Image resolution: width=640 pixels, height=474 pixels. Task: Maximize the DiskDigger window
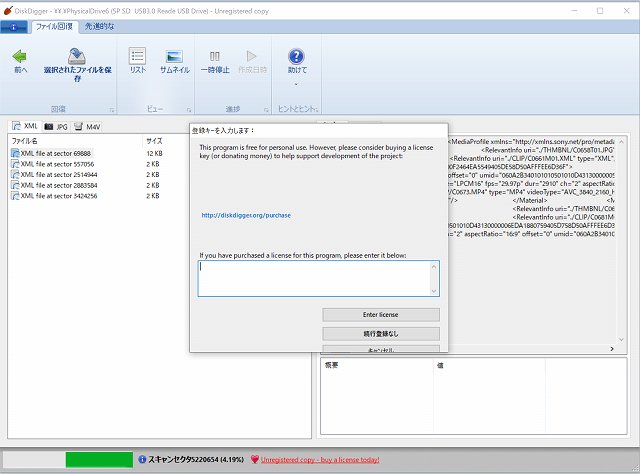pyautogui.click(x=600, y=11)
